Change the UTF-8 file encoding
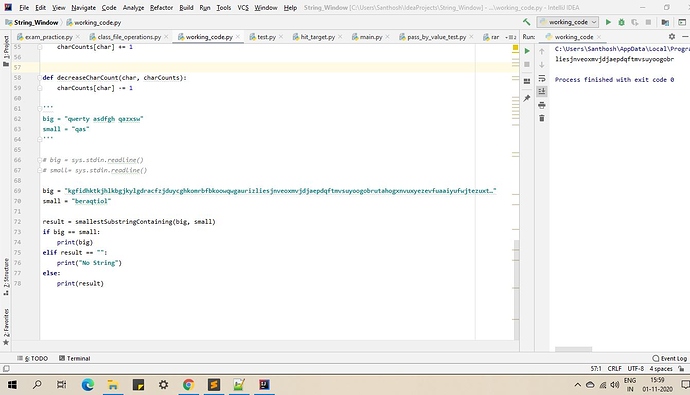The width and height of the screenshot is (690, 395). tap(635, 369)
